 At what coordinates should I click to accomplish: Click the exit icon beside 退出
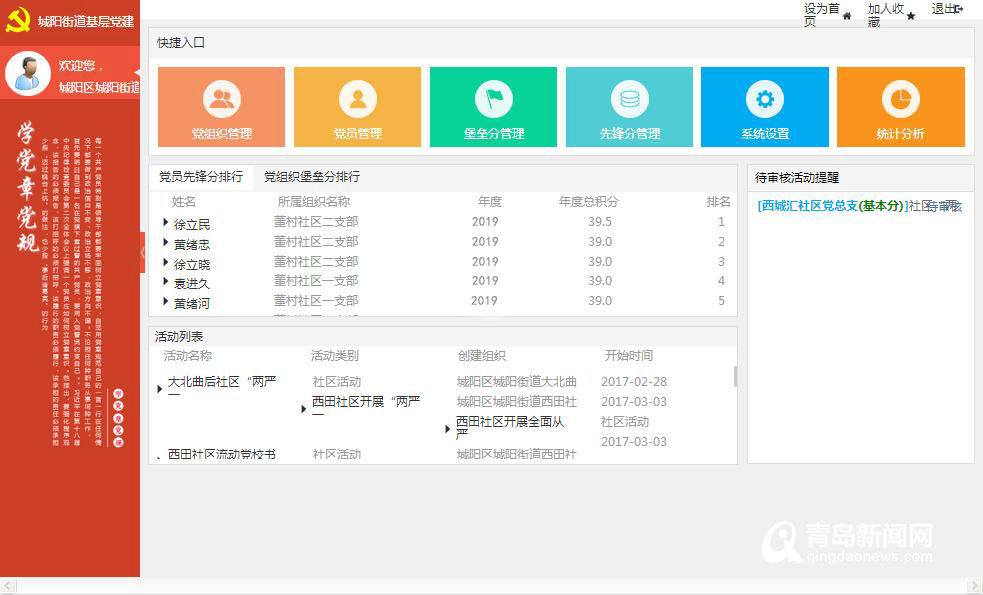[x=959, y=9]
